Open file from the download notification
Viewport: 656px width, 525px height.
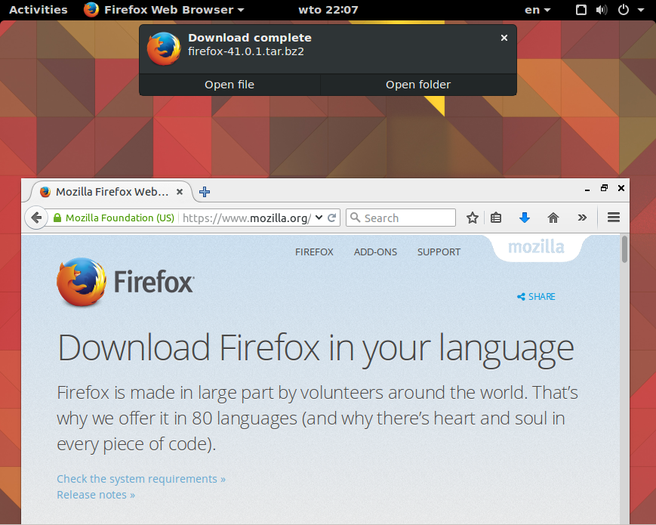[x=229, y=85]
